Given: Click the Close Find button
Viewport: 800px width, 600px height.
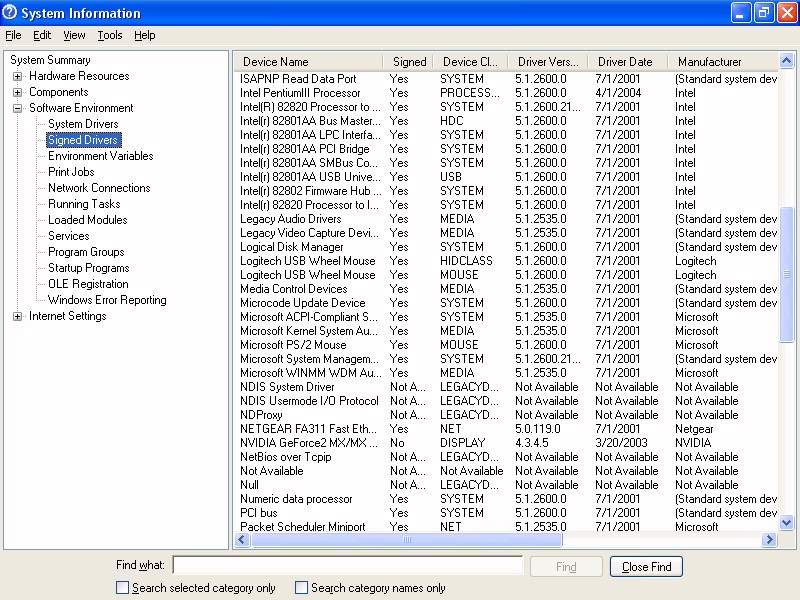Looking at the screenshot, I should click(646, 567).
